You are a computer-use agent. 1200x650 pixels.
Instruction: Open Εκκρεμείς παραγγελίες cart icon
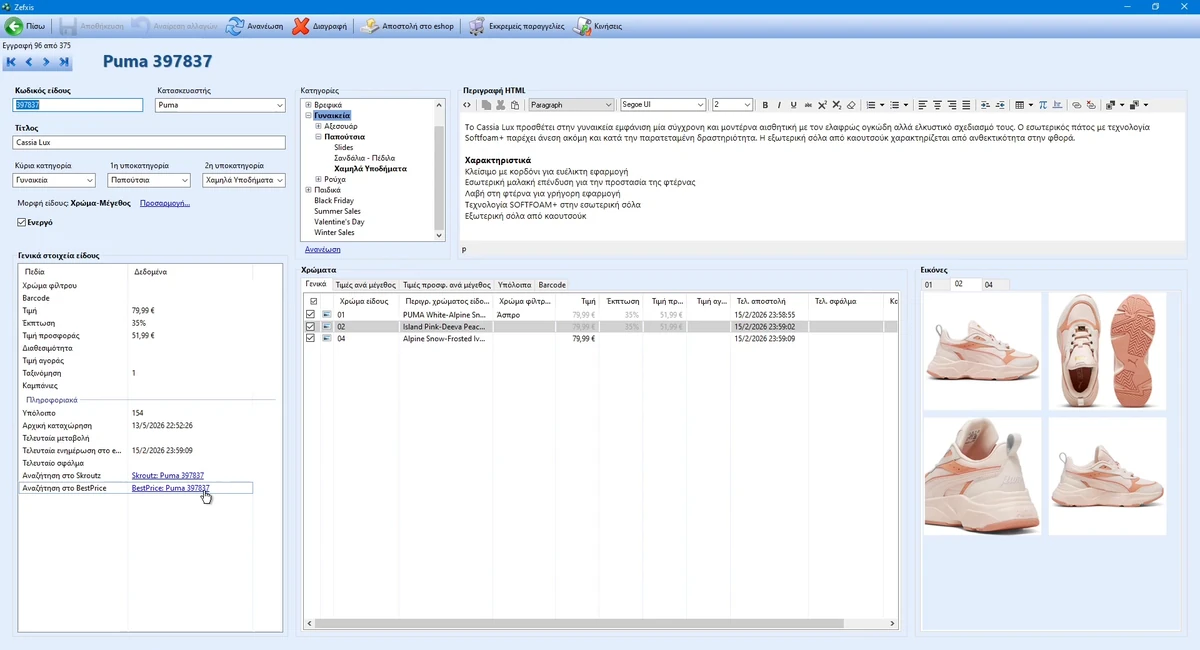(x=477, y=27)
